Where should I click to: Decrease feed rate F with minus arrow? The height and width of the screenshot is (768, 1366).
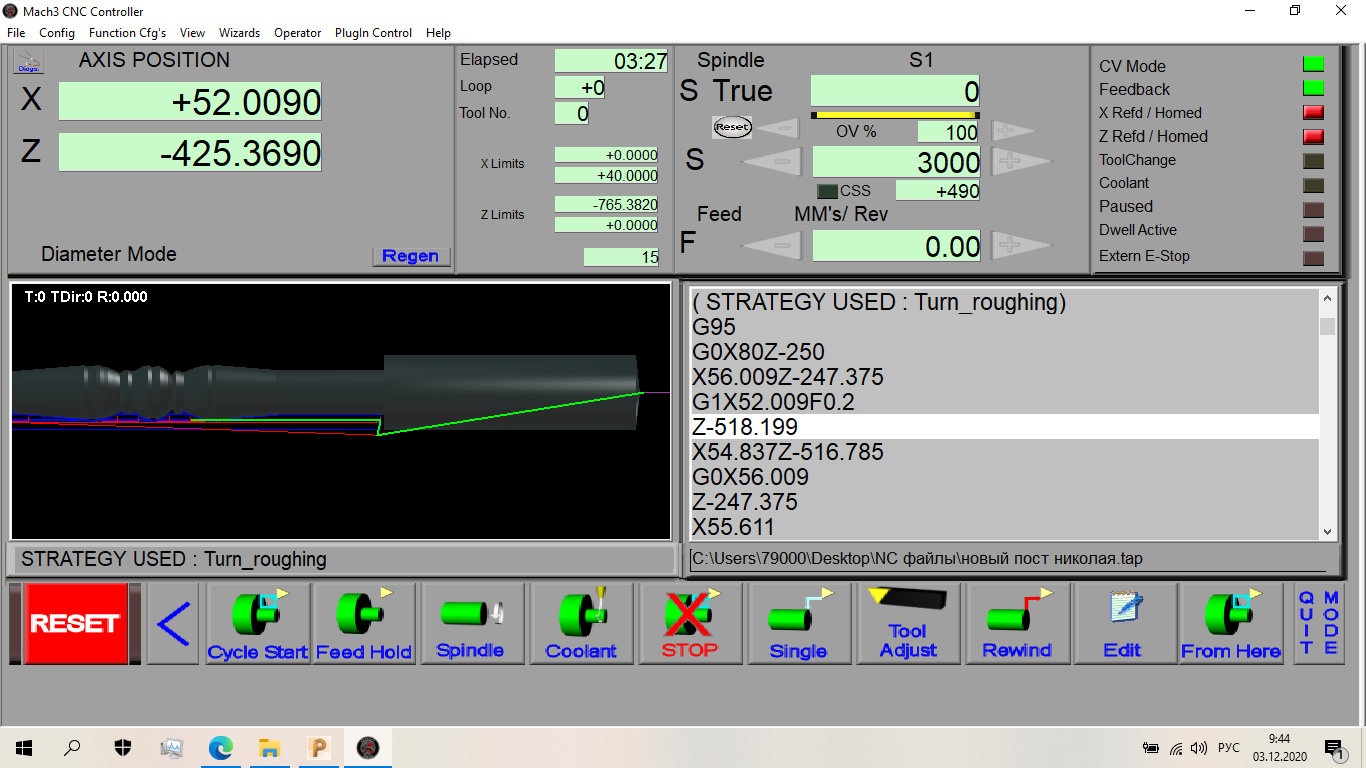pos(771,245)
